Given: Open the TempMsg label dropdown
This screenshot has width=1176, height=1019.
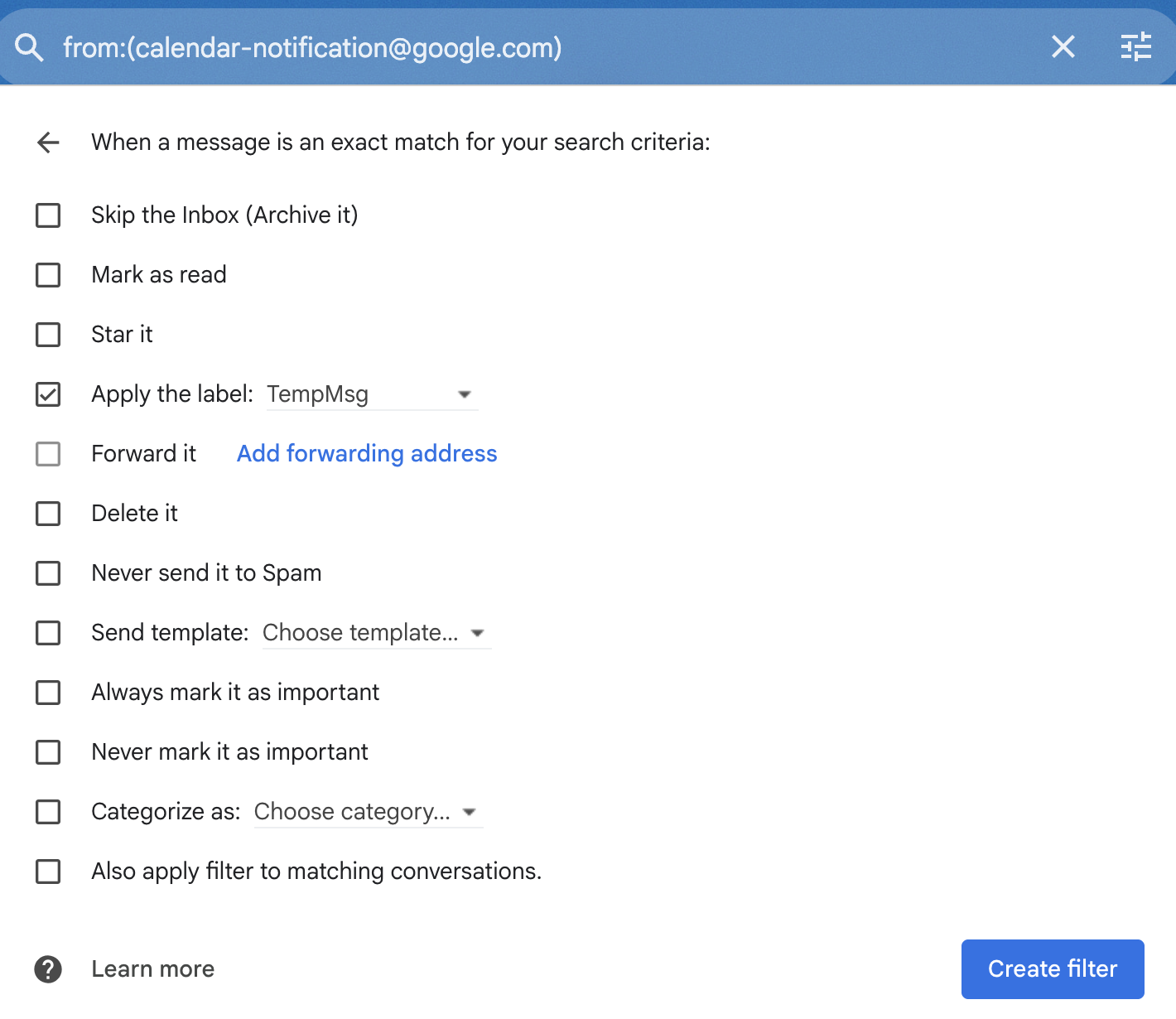Looking at the screenshot, I should [x=465, y=394].
